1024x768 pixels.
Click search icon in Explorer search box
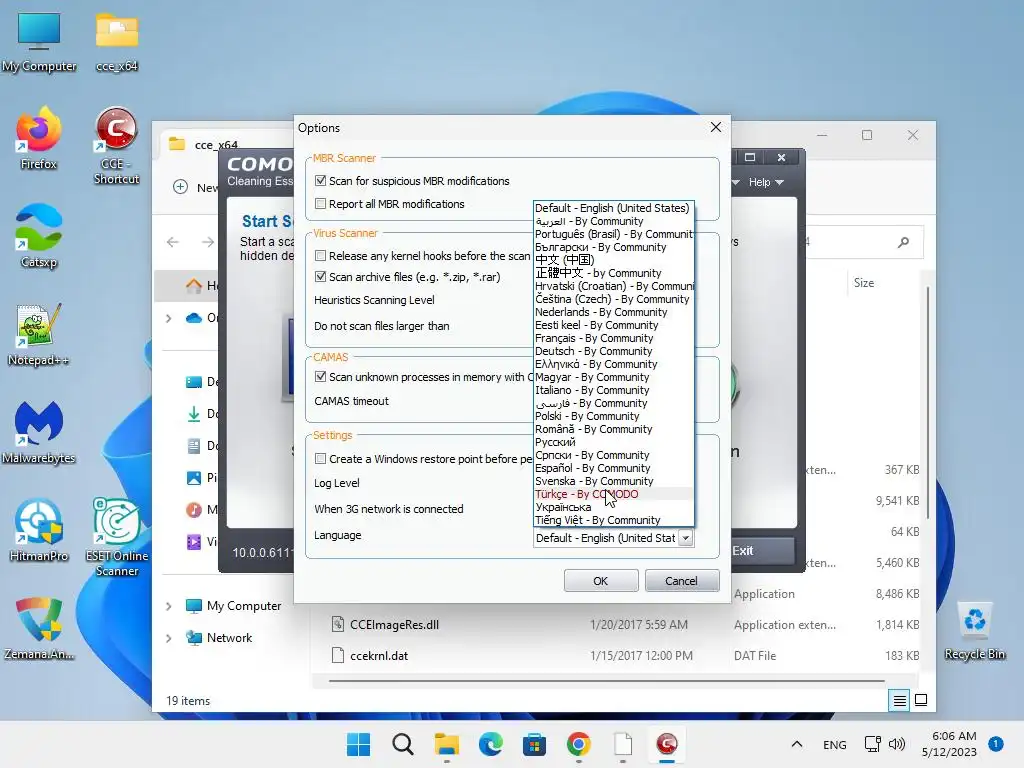903,242
